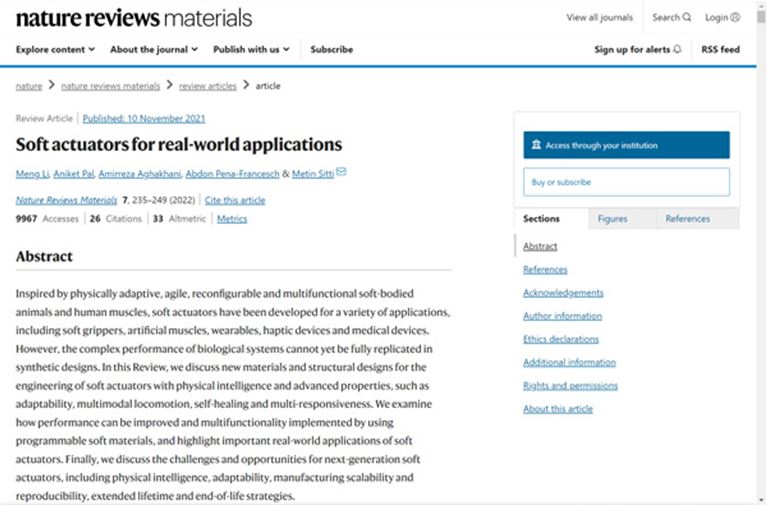Click View all journals
The height and width of the screenshot is (519, 773).
pyautogui.click(x=599, y=18)
